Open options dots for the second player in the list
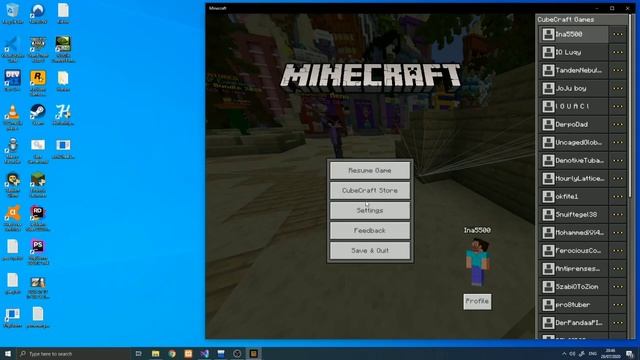640x360 pixels. (618, 52)
